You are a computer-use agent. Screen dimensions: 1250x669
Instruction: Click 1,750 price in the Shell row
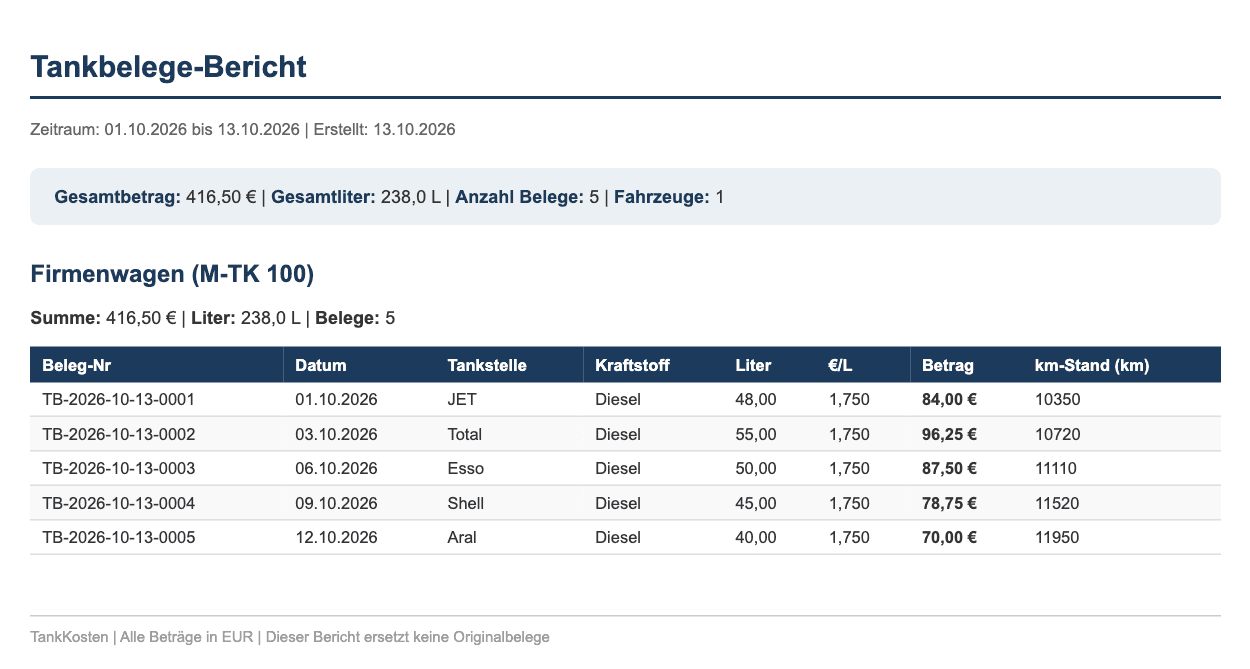coord(849,503)
